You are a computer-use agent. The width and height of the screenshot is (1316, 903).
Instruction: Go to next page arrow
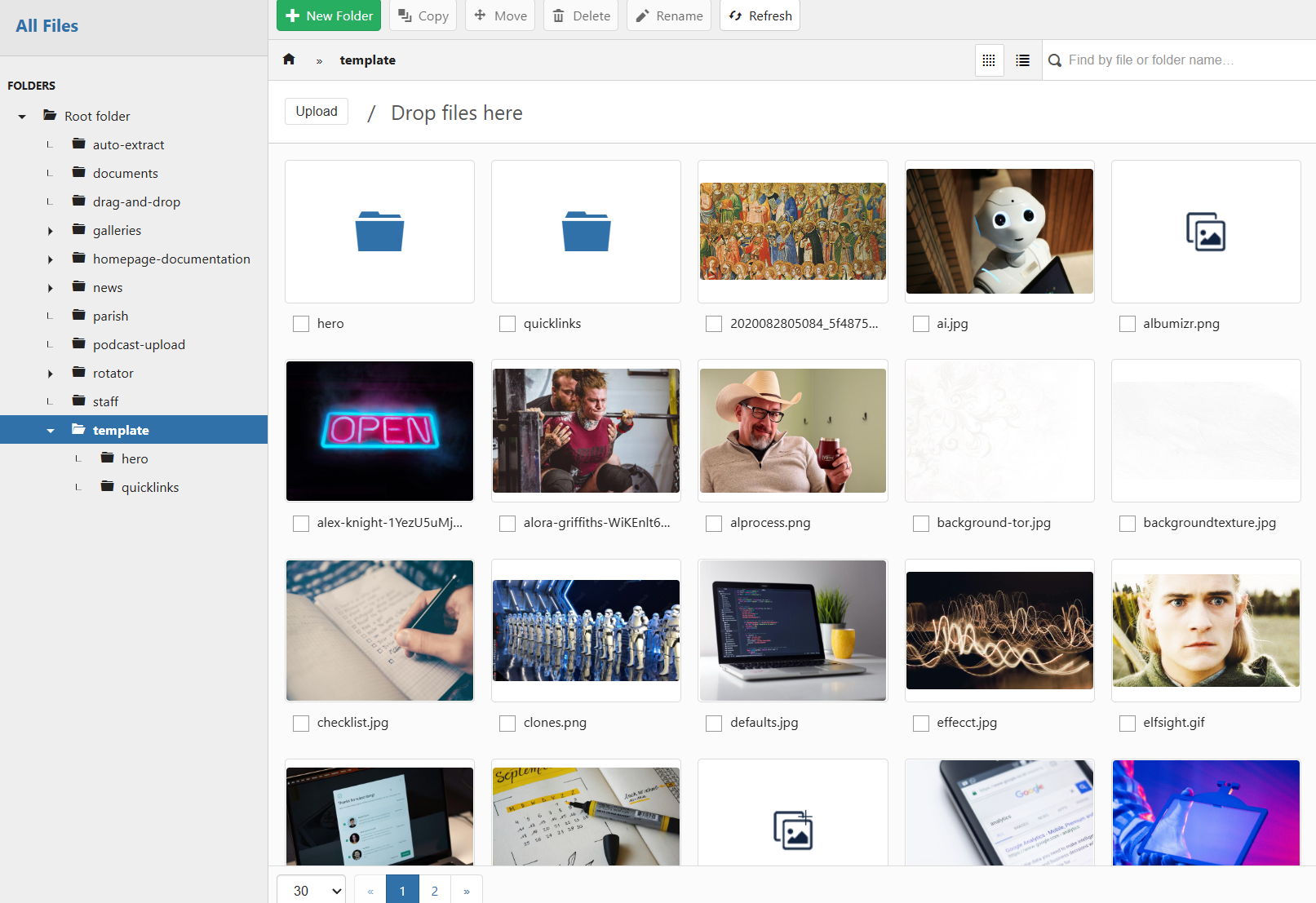click(x=467, y=891)
